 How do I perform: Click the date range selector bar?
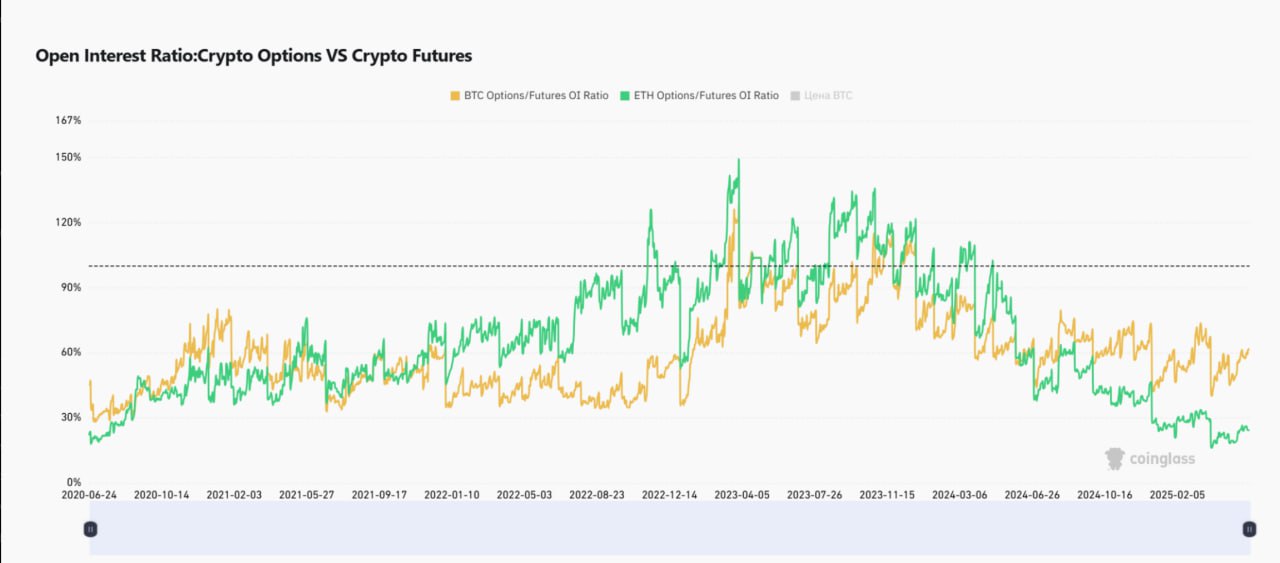coord(669,529)
